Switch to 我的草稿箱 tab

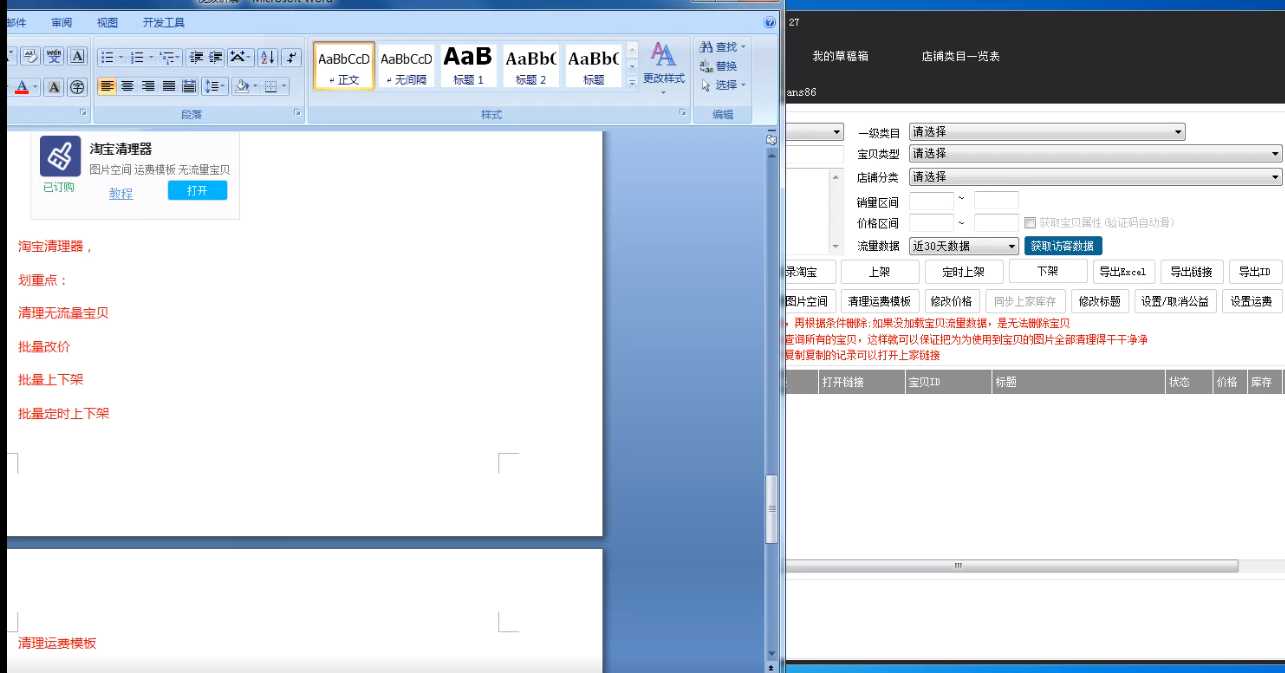point(840,56)
